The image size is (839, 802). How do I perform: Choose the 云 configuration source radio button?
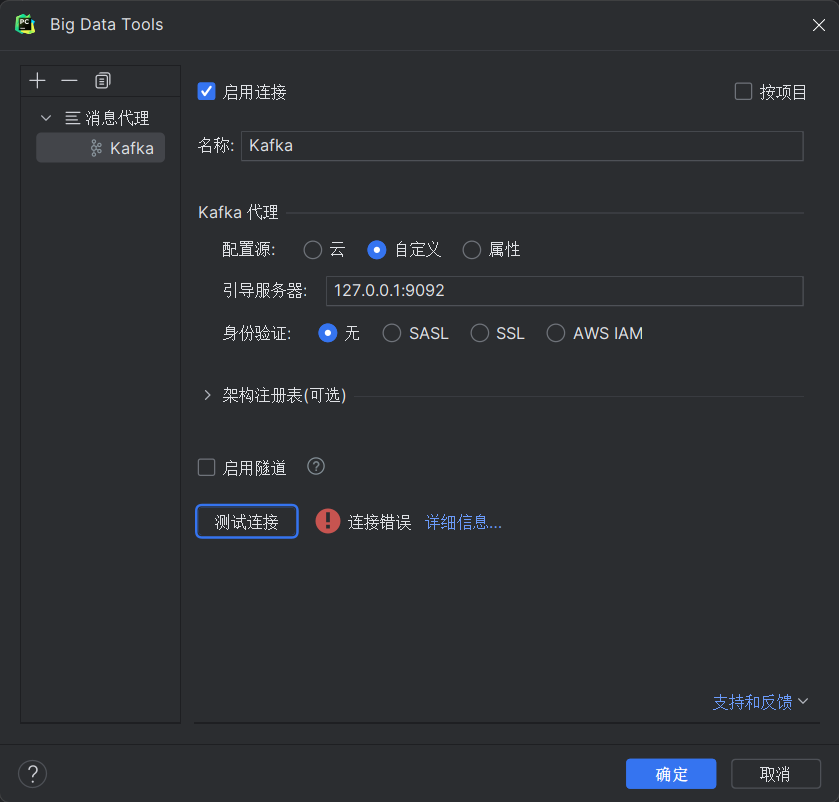click(313, 250)
